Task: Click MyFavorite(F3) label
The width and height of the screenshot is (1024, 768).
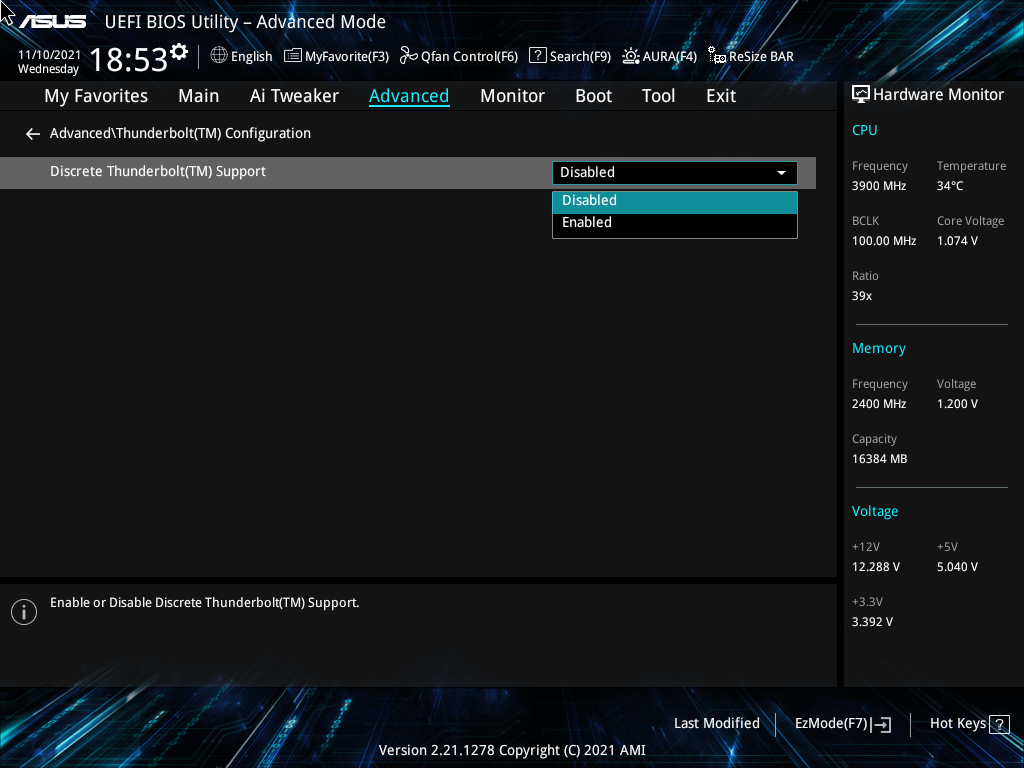Action: (x=347, y=57)
